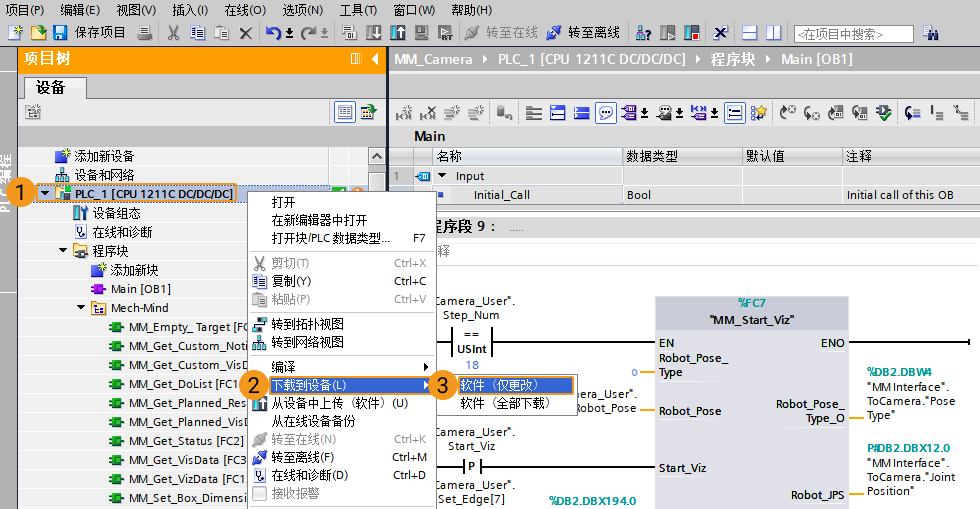Screen dimensions: 980x509
Task: Click the 在项目中搜索 search field
Action: [x=854, y=34]
